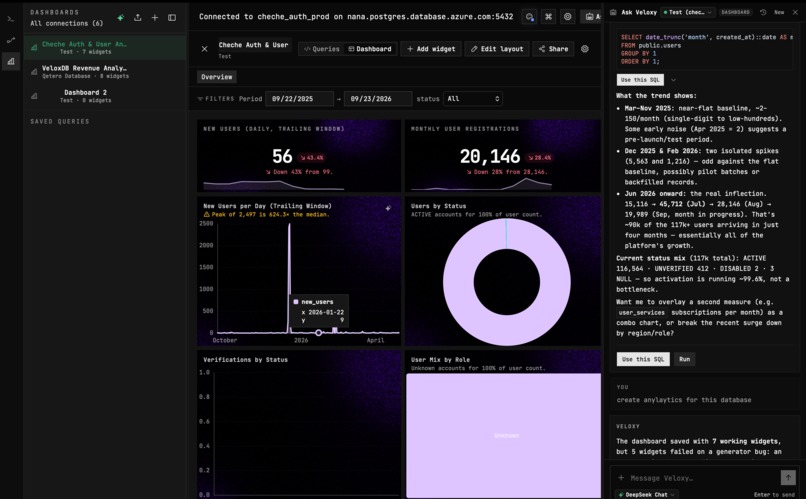Click the Filters funnel icon
Image resolution: width=806 pixels, height=499 pixels.
tap(200, 99)
